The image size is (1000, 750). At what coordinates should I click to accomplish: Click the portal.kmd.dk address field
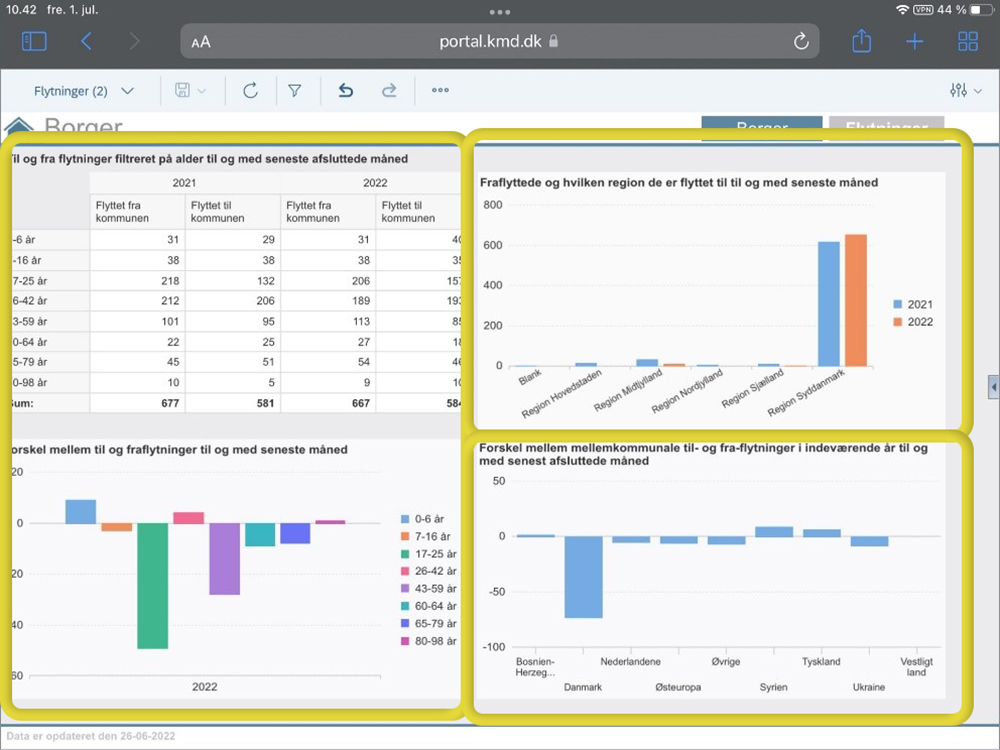(497, 41)
